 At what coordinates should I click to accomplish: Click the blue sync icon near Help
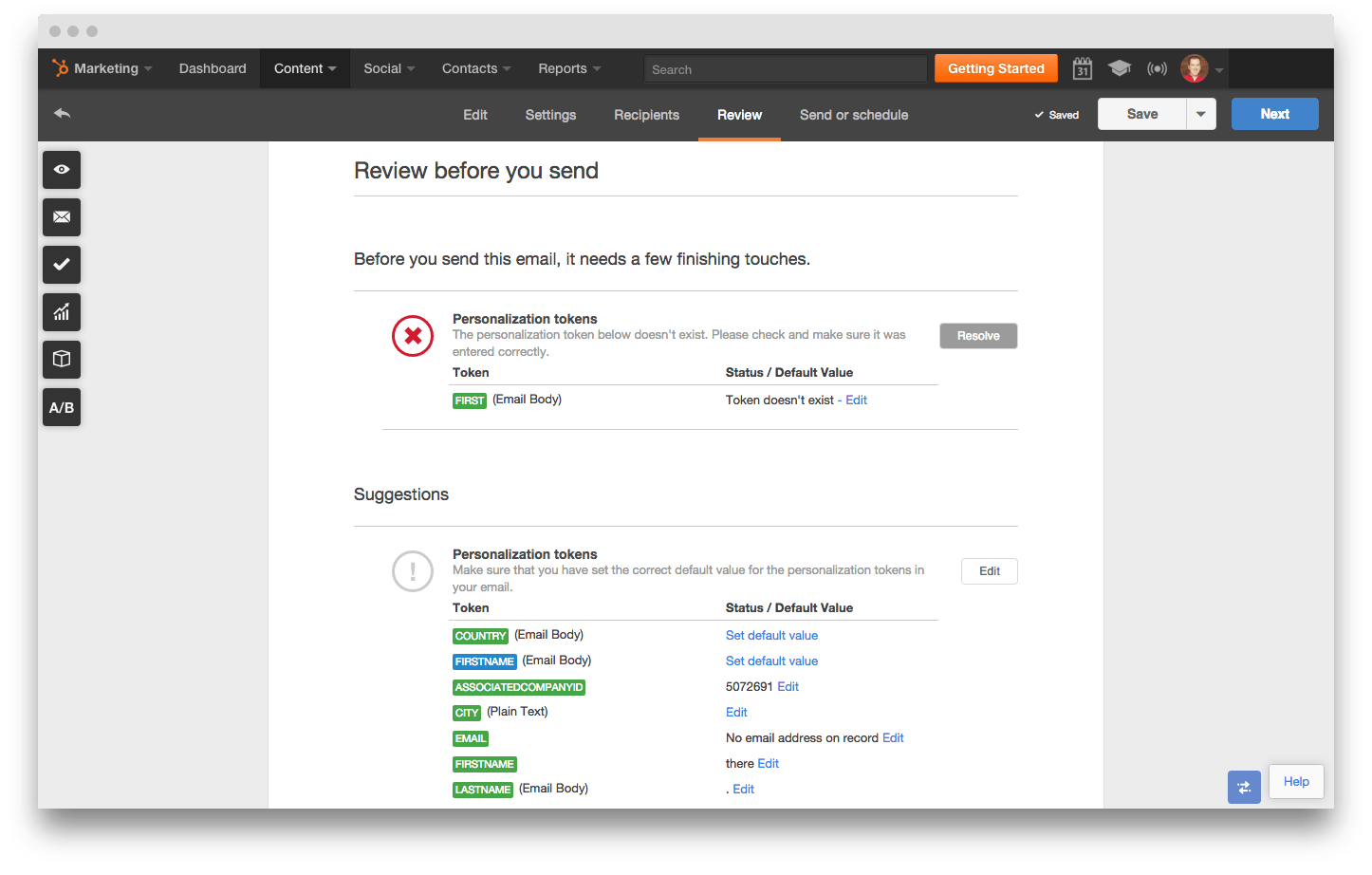pyautogui.click(x=1244, y=787)
